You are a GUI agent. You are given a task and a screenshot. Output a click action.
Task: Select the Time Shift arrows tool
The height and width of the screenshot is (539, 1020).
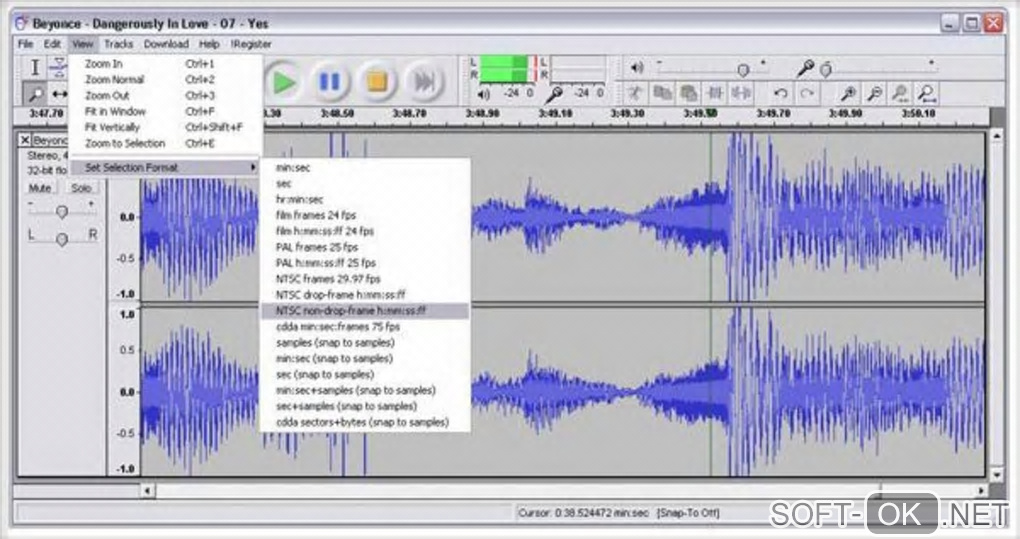(x=59, y=94)
